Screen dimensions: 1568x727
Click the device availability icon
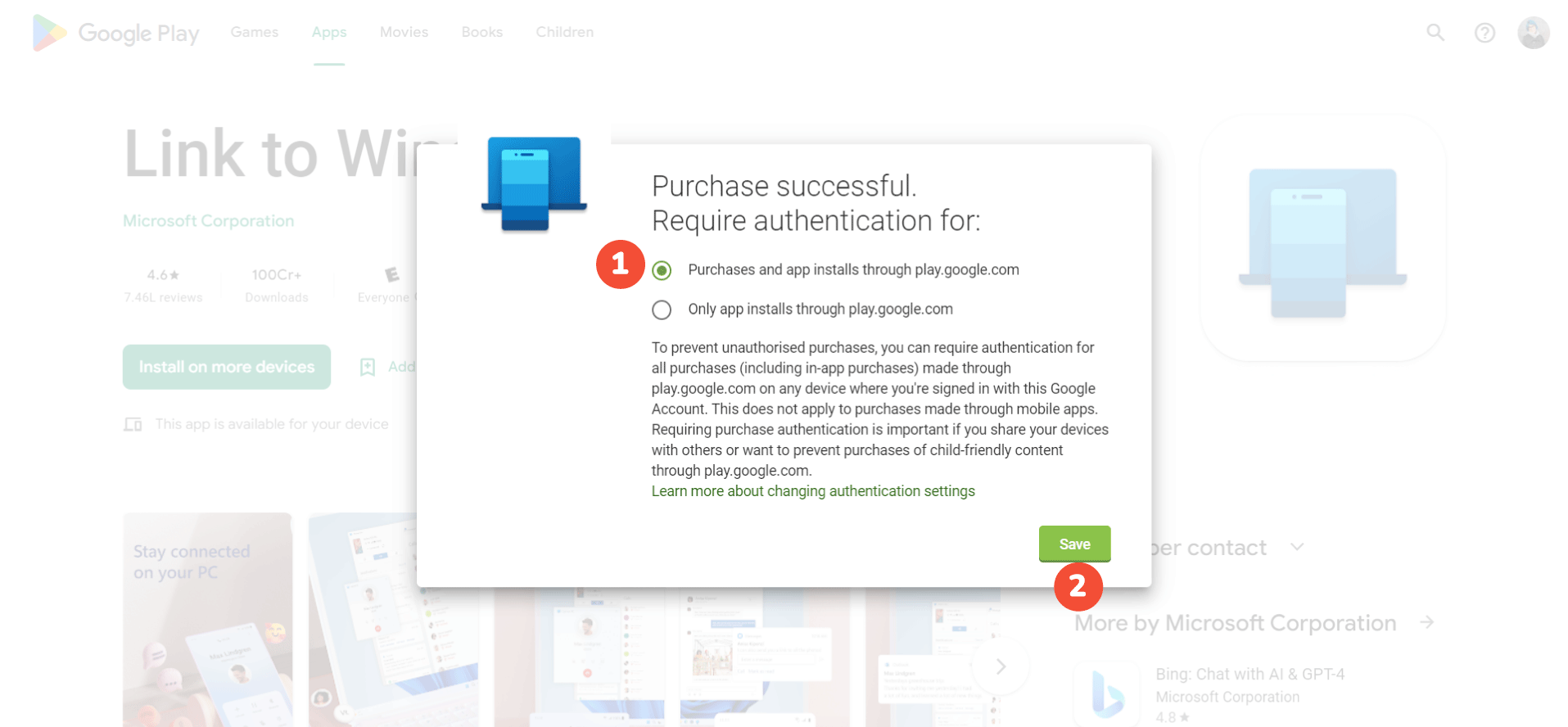pos(133,424)
